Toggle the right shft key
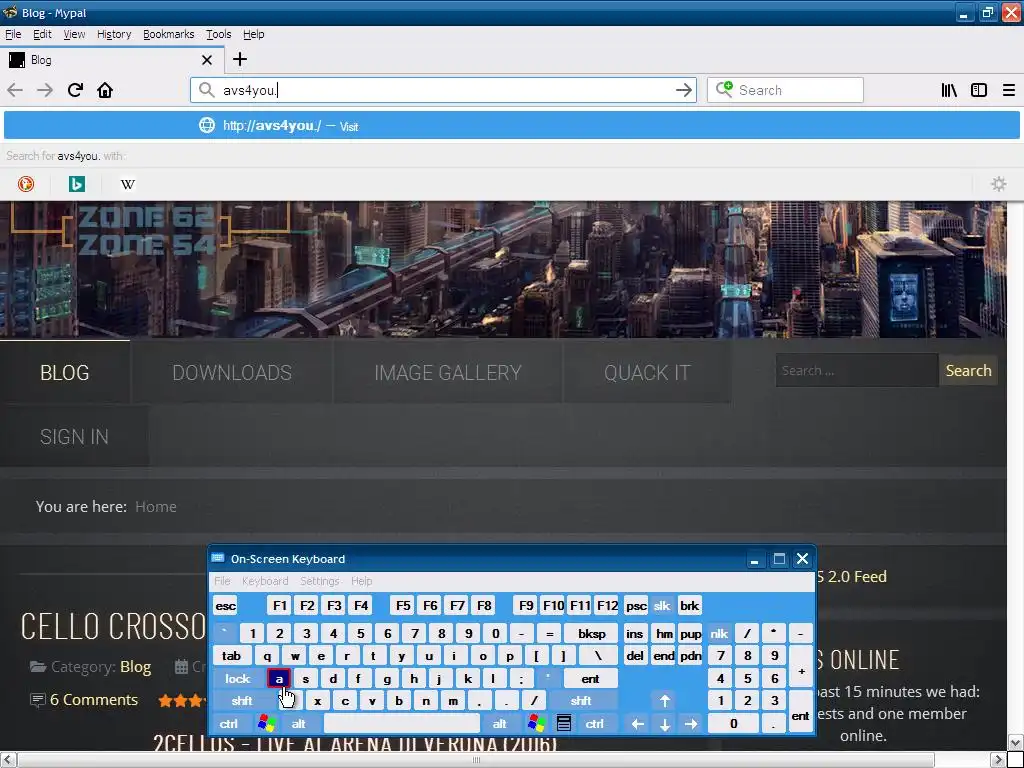The image size is (1024, 768). tap(581, 701)
